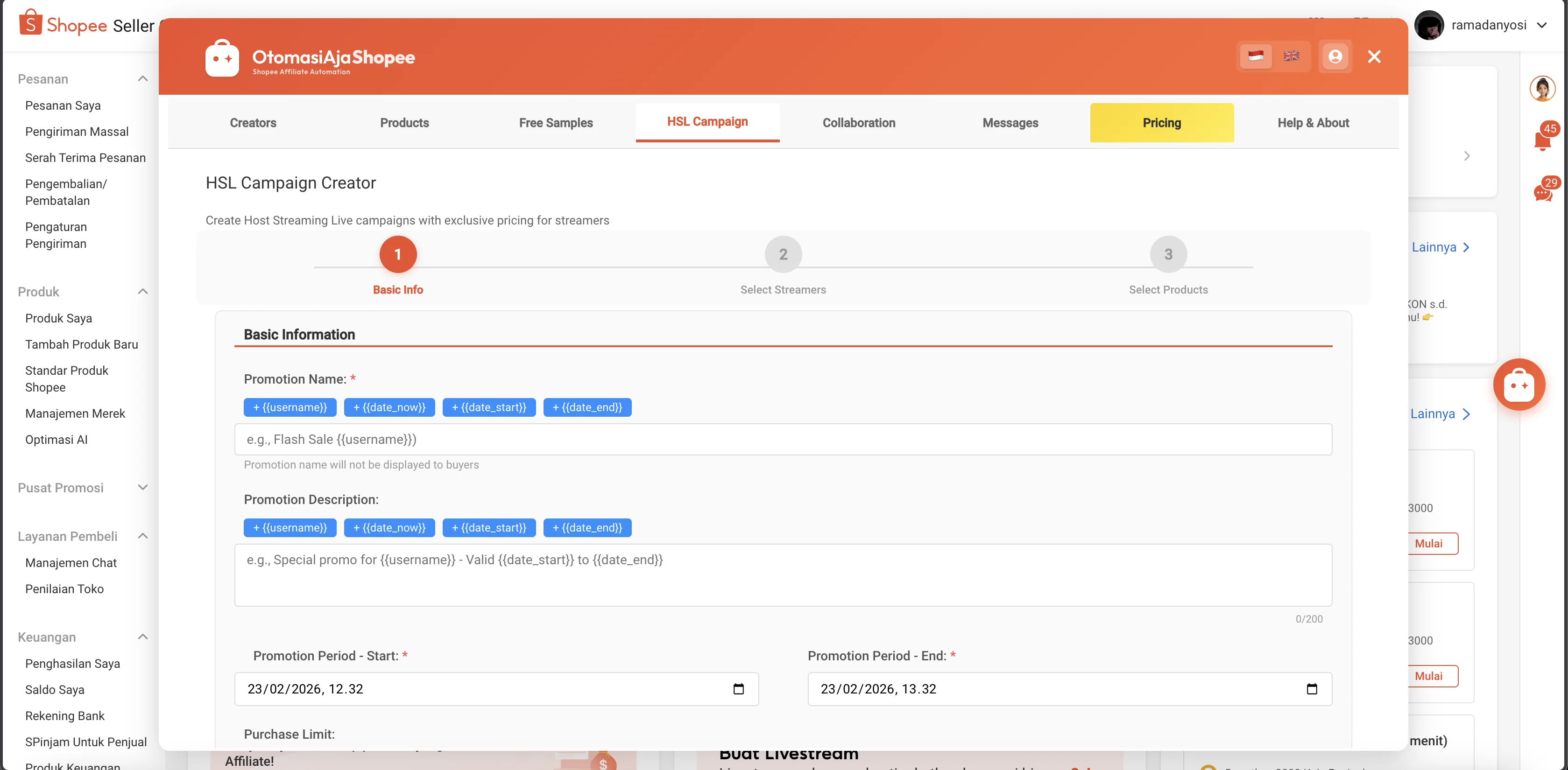1568x770 pixels.
Task: Expand the Pusat Promosi sidebar section
Action: pos(143,488)
